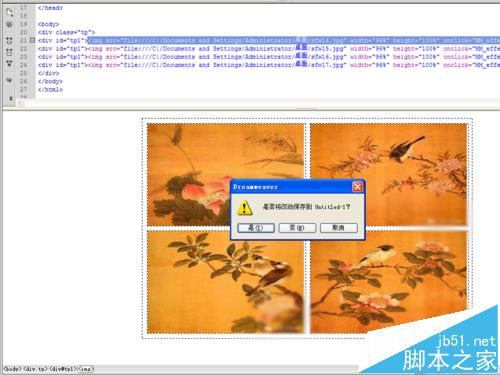Click No button in Dreamweaver save dialog
Viewport: 500px width, 375px height.
pos(297,228)
